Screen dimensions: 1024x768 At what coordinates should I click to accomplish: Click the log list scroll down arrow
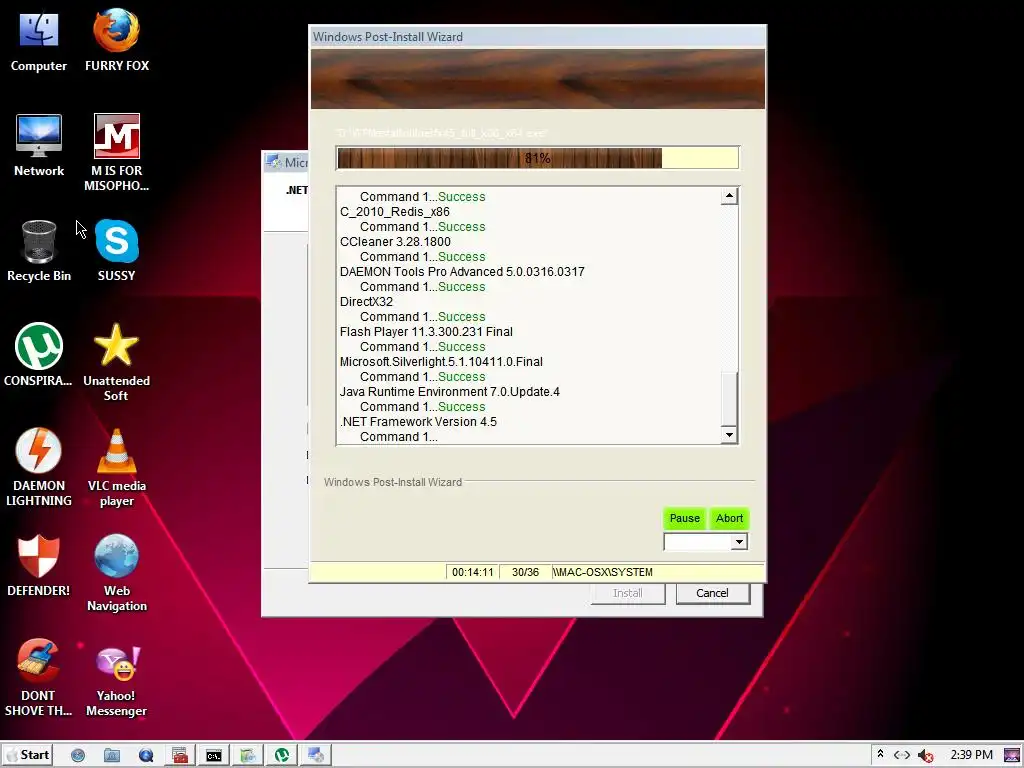tap(729, 435)
